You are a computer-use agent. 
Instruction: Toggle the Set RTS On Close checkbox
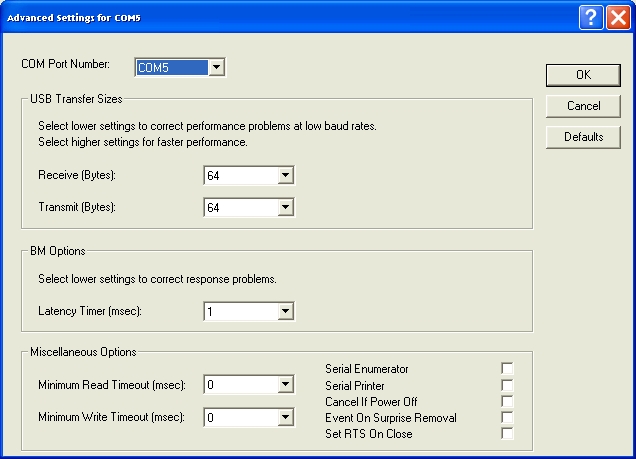coord(507,433)
